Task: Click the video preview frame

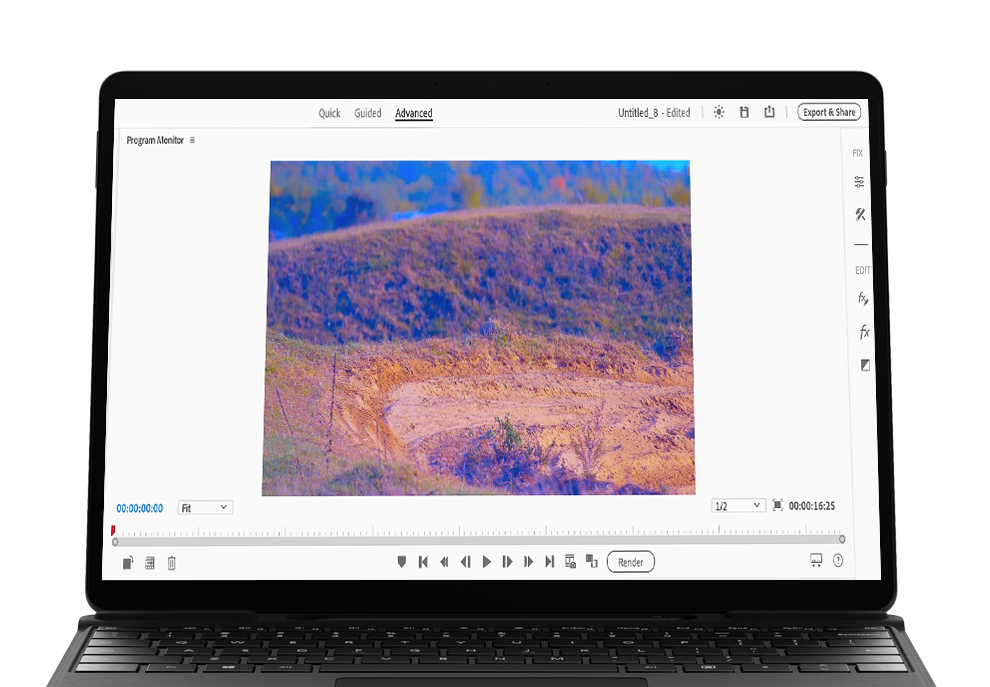Action: click(479, 328)
